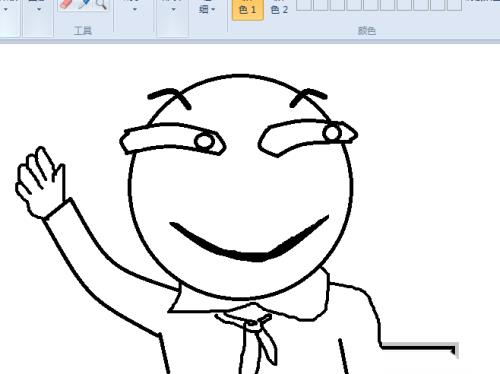Activate the 颜色 1 foreground color button
Screen dimensions: 500x374
point(248,10)
